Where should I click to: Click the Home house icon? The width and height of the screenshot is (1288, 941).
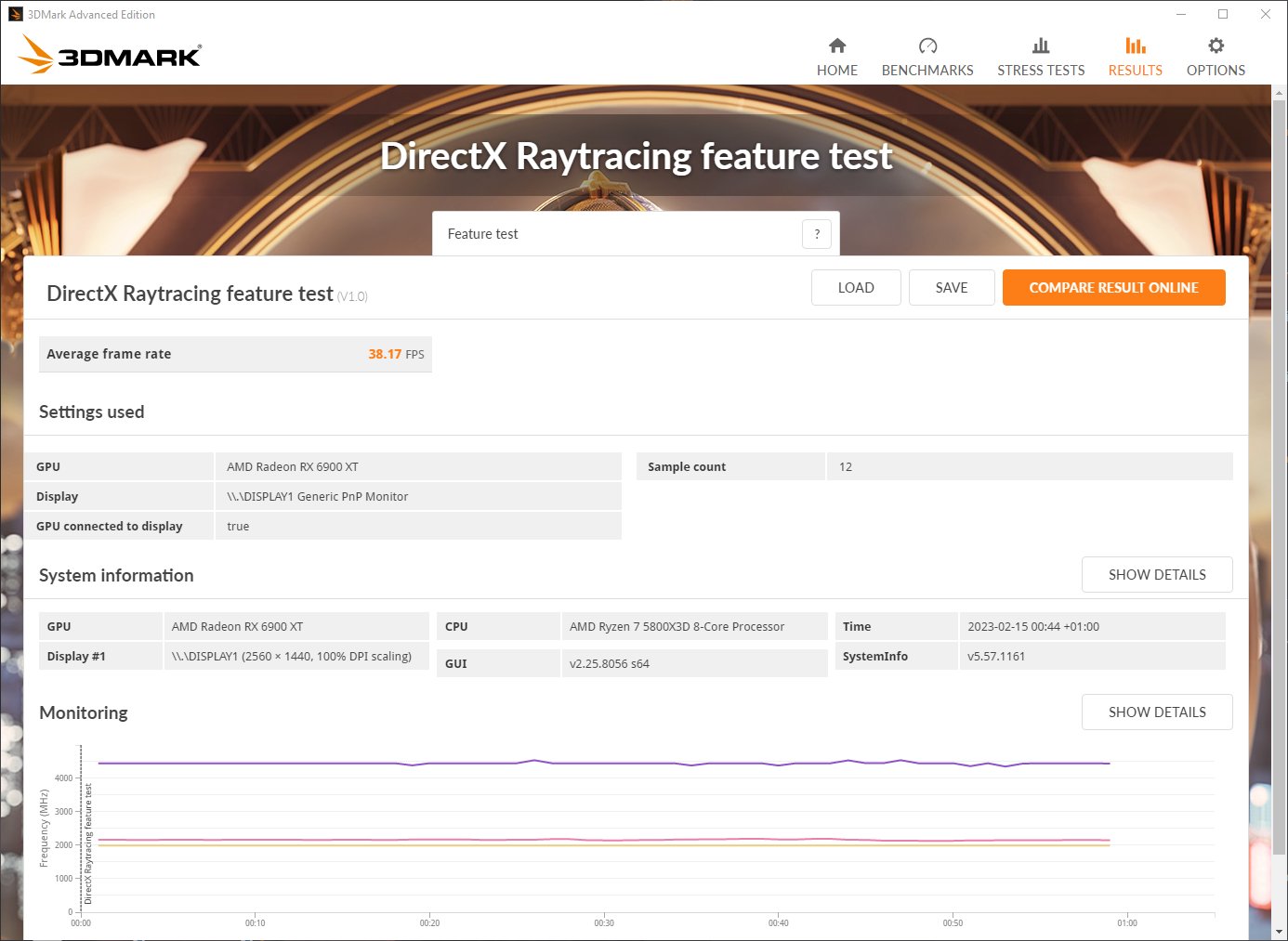tap(837, 46)
